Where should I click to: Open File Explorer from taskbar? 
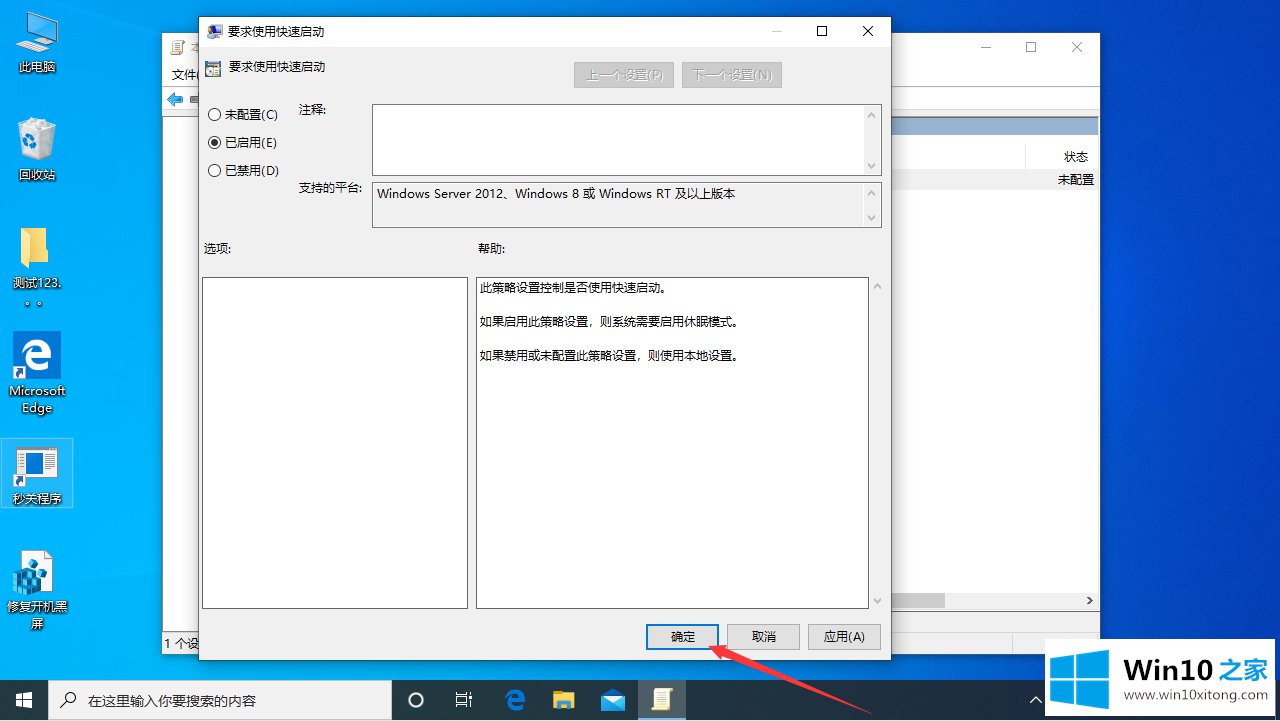(x=564, y=700)
